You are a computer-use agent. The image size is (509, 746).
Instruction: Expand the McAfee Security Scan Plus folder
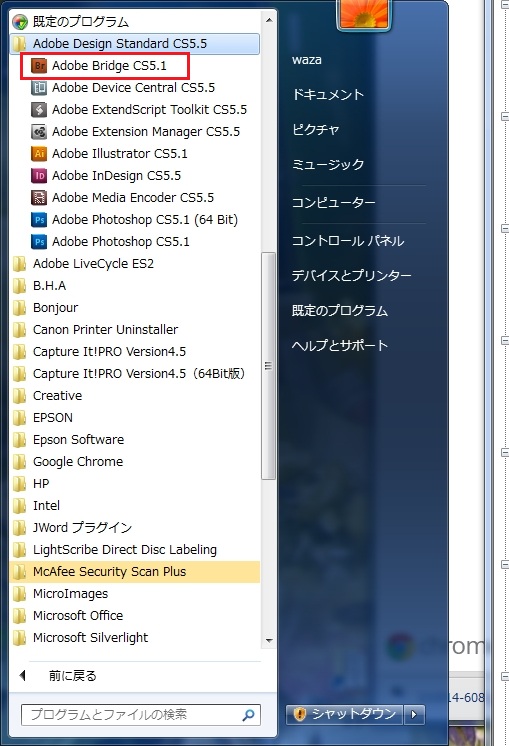135,571
